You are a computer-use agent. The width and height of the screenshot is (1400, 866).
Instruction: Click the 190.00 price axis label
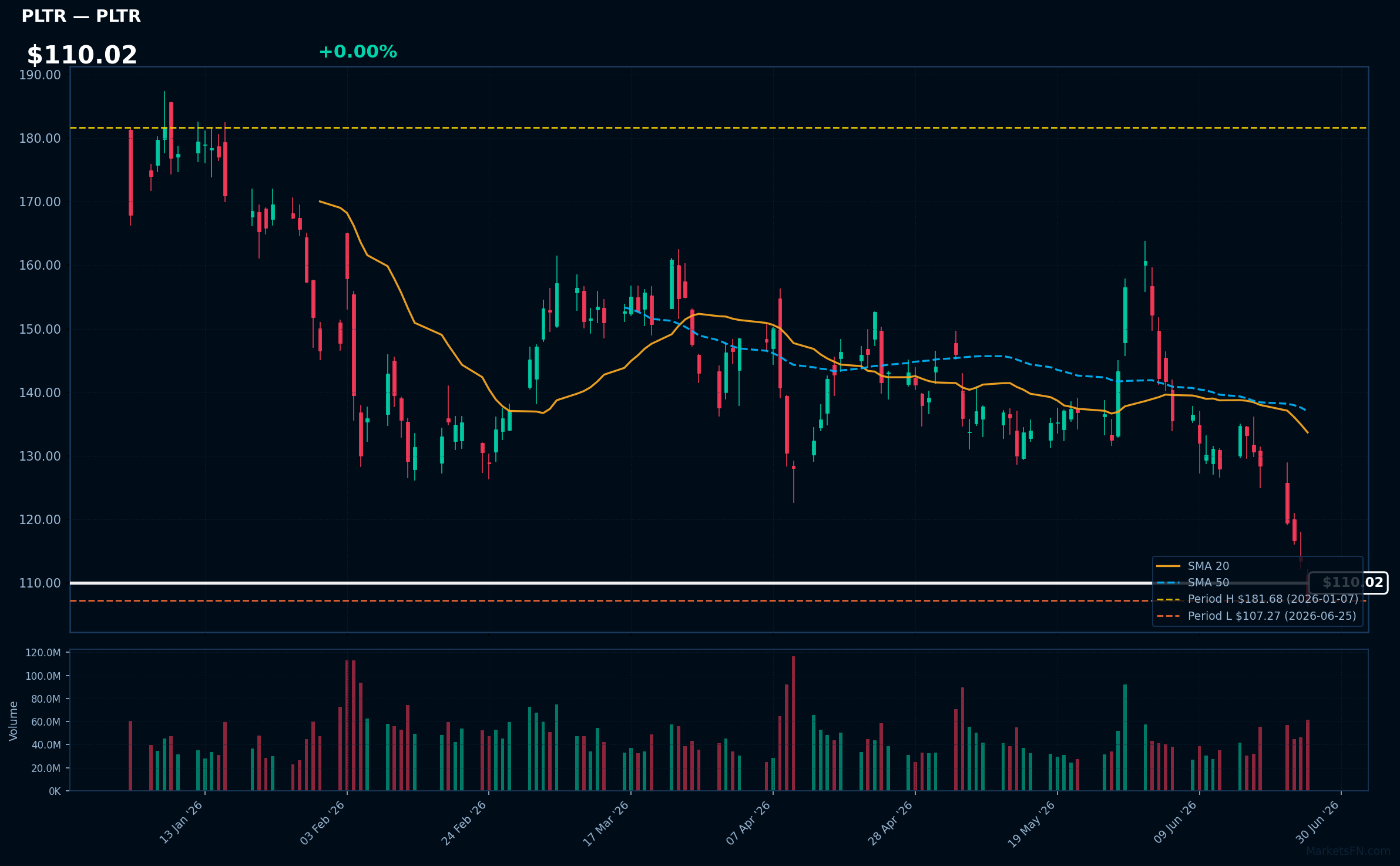[x=40, y=75]
